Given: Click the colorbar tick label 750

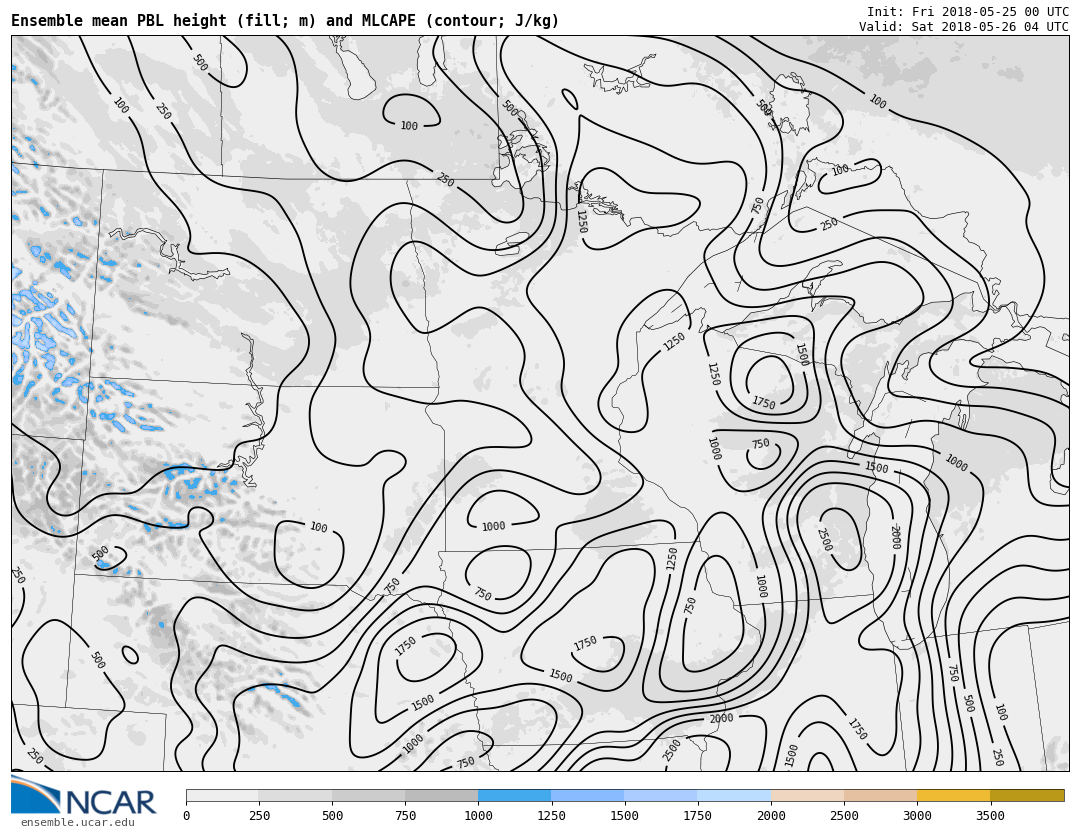Looking at the screenshot, I should pyautogui.click(x=405, y=816).
